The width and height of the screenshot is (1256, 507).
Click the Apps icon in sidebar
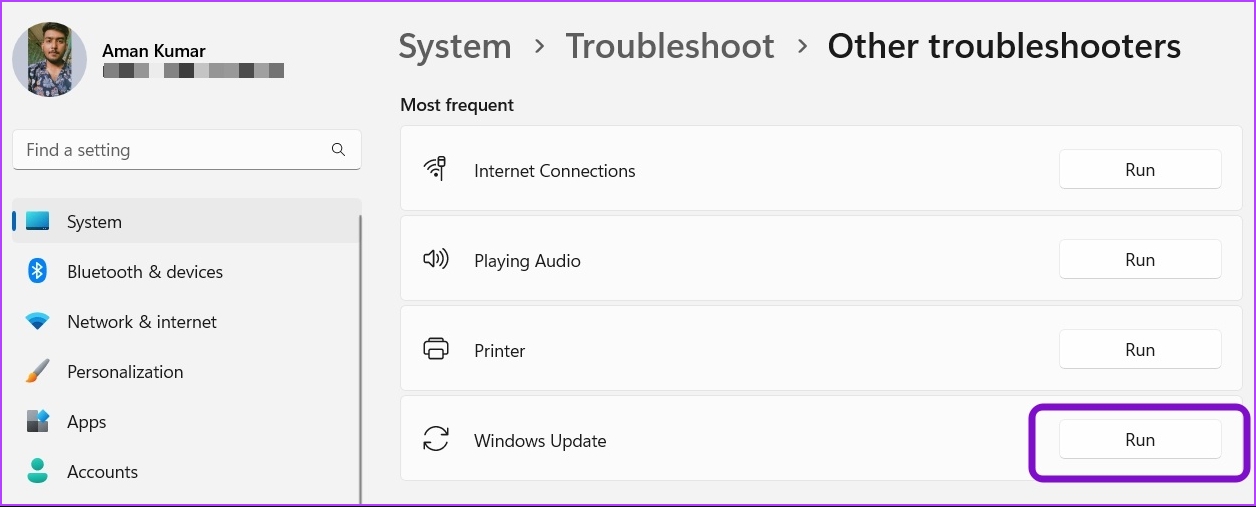pos(38,421)
